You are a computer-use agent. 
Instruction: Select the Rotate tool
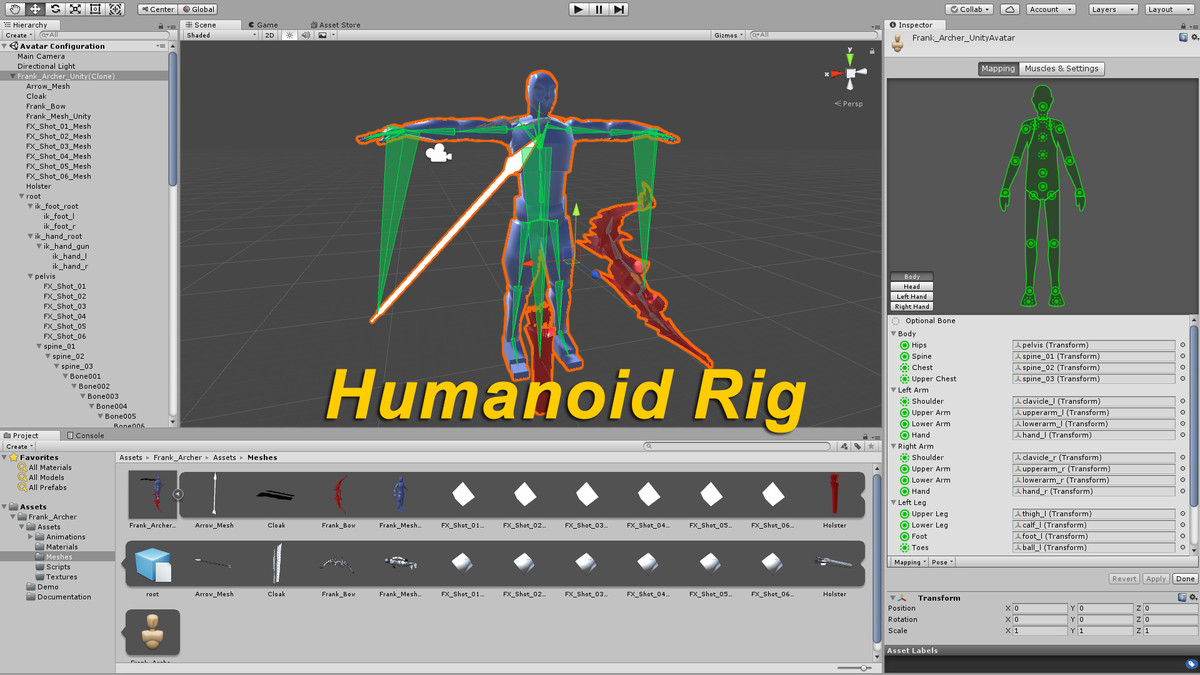point(55,9)
